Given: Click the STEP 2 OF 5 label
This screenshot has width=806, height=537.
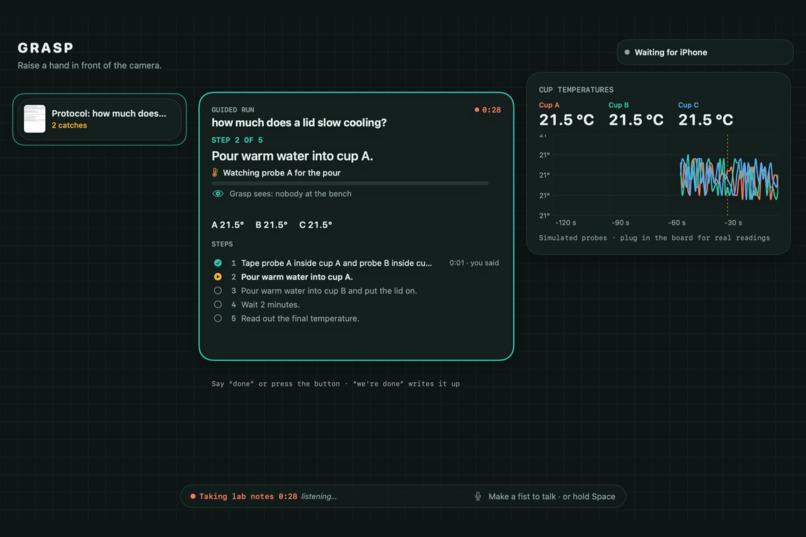Looking at the screenshot, I should point(237,140).
